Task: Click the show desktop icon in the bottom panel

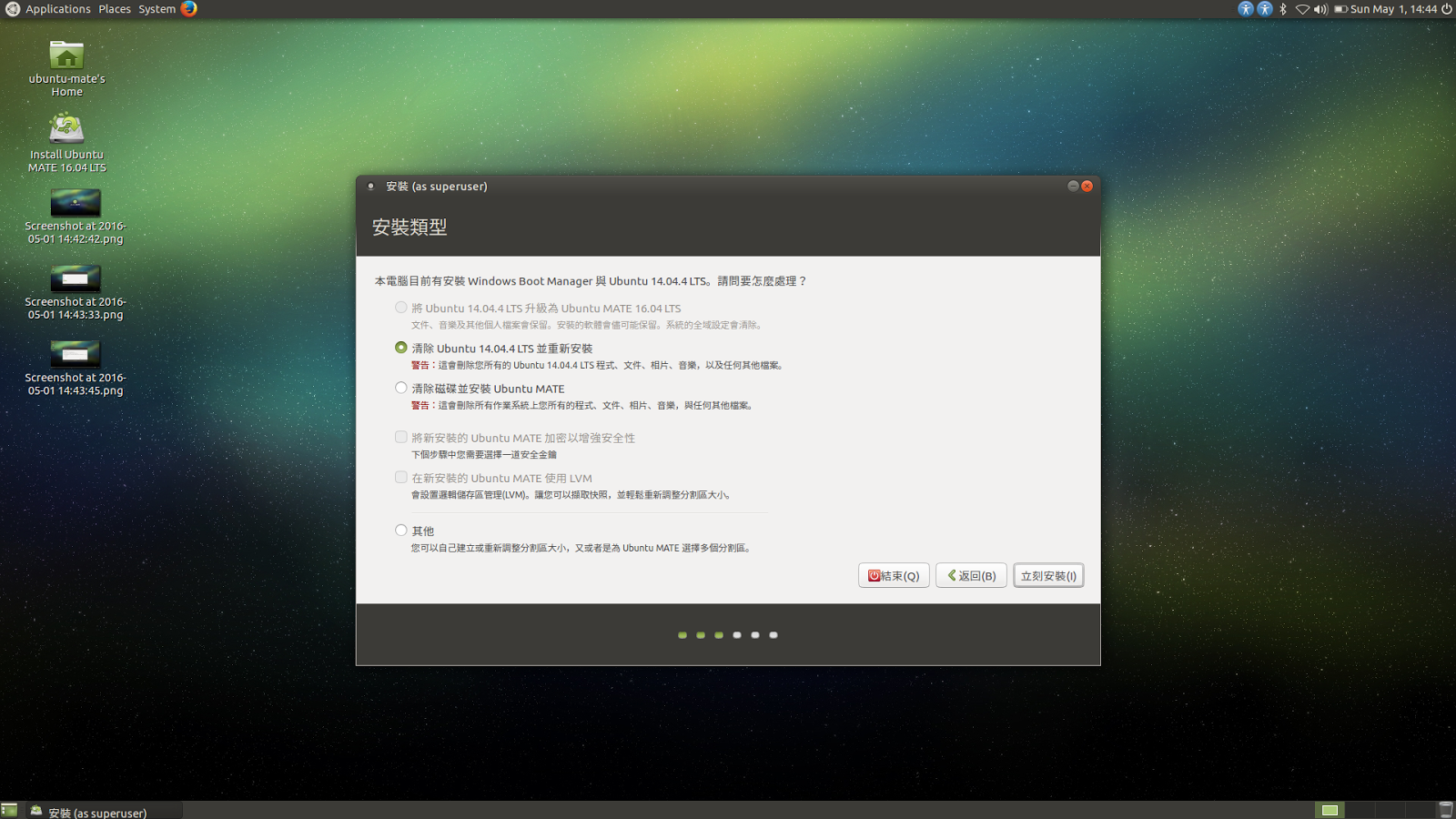Action: tap(9, 810)
